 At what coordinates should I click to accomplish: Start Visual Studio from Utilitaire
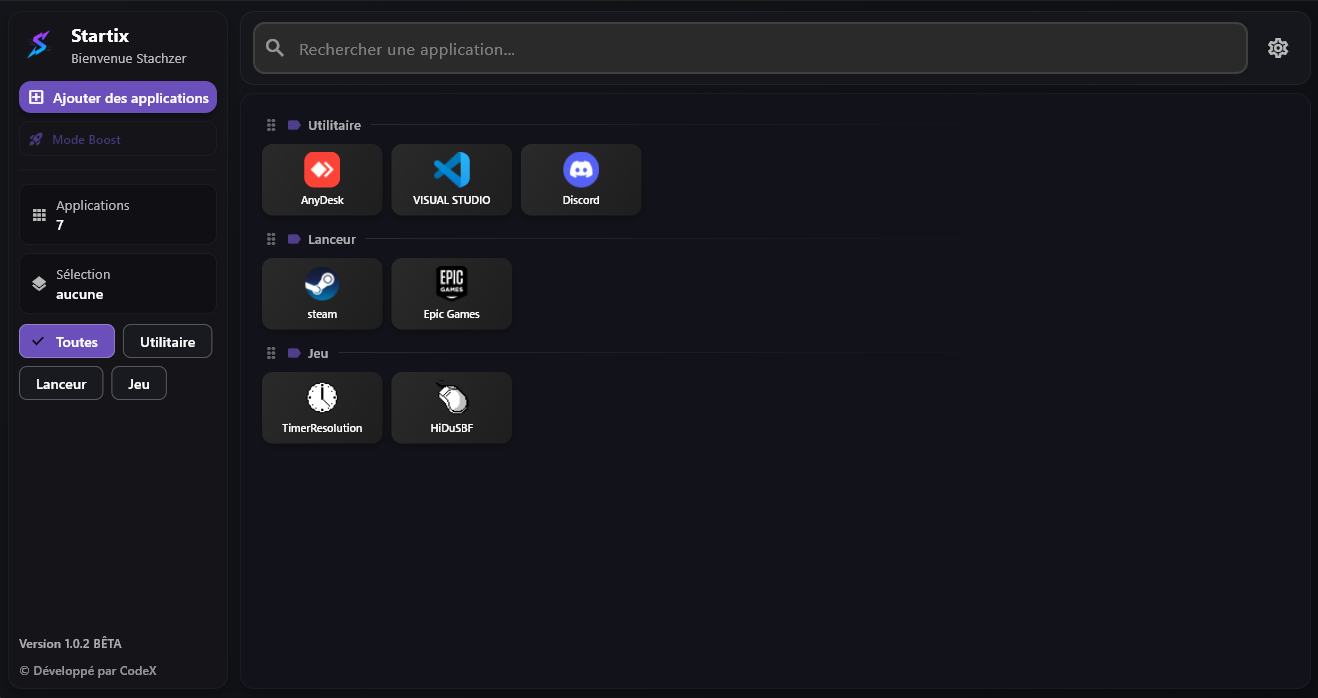coord(451,179)
